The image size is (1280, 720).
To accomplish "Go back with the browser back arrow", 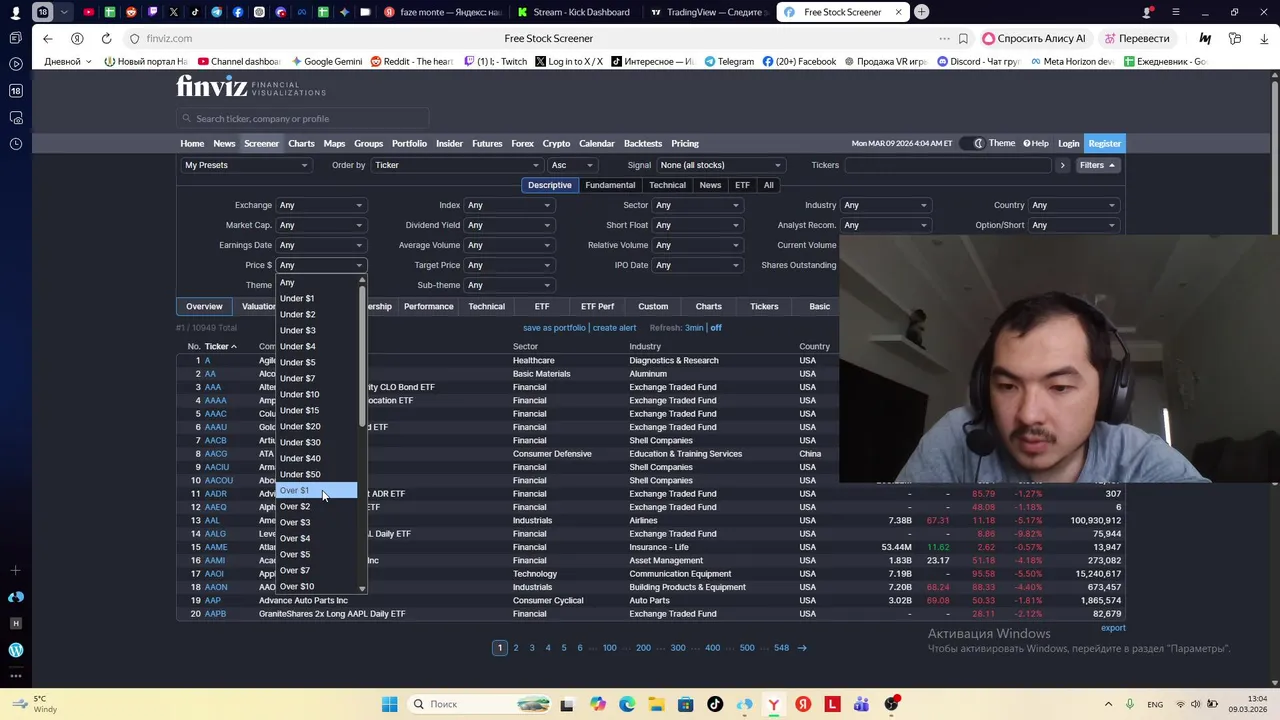I will 47,38.
